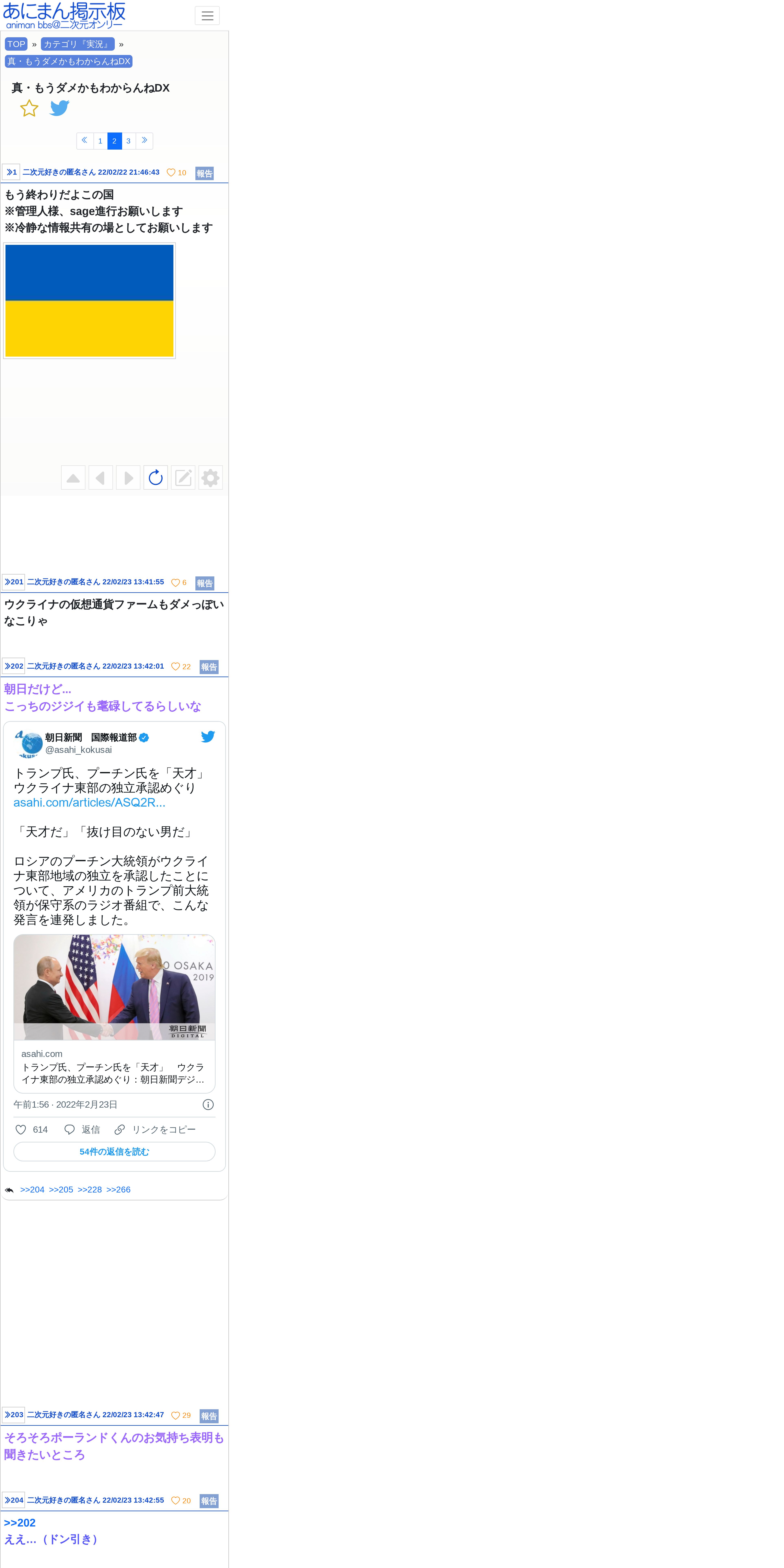Open 真・もうダメかもわからんねDX breadcrumb link
This screenshot has width=784, height=1568.
pos(69,61)
